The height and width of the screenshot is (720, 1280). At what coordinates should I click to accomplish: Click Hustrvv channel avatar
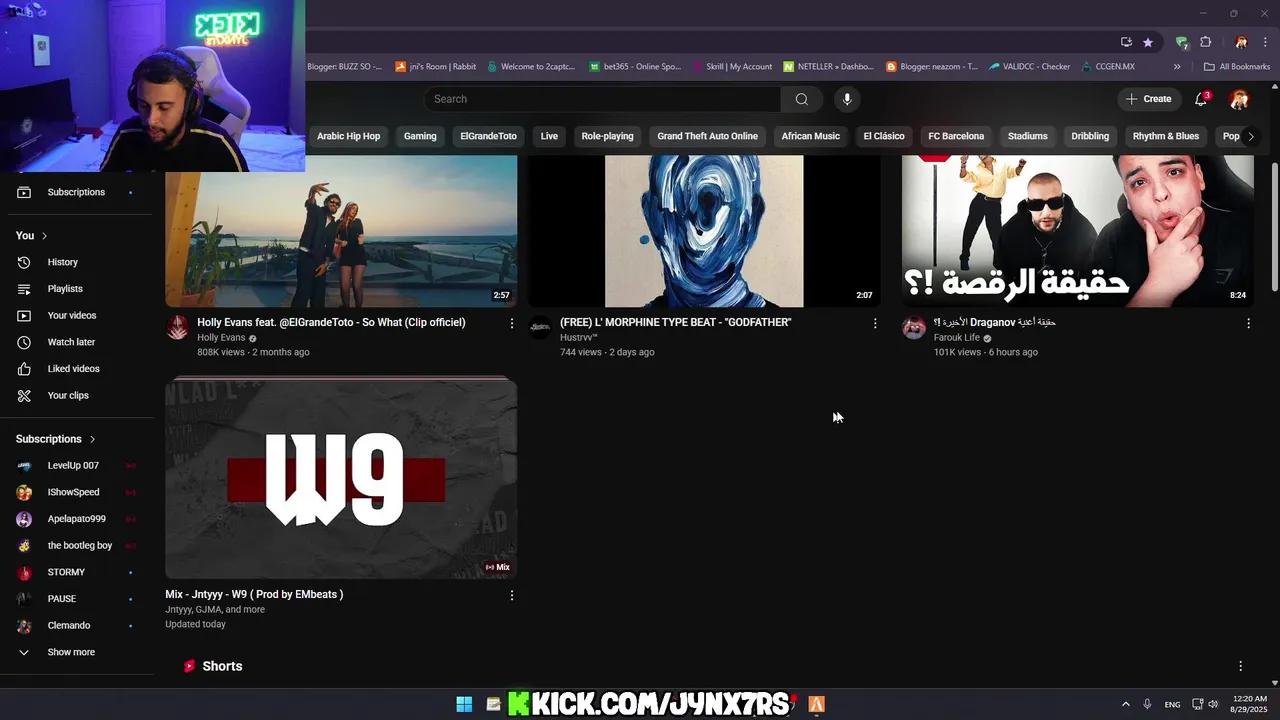(x=540, y=328)
